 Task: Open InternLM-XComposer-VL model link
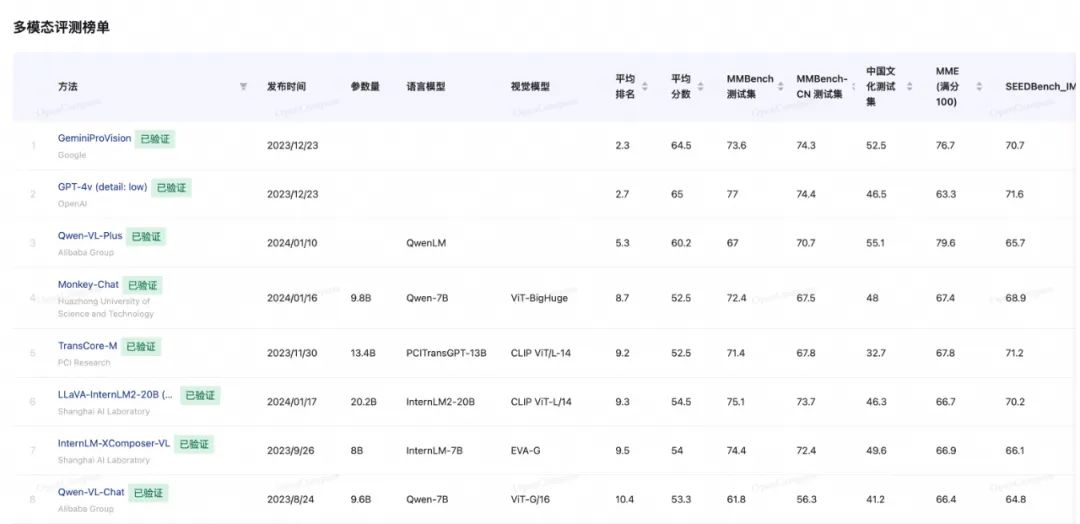click(114, 444)
